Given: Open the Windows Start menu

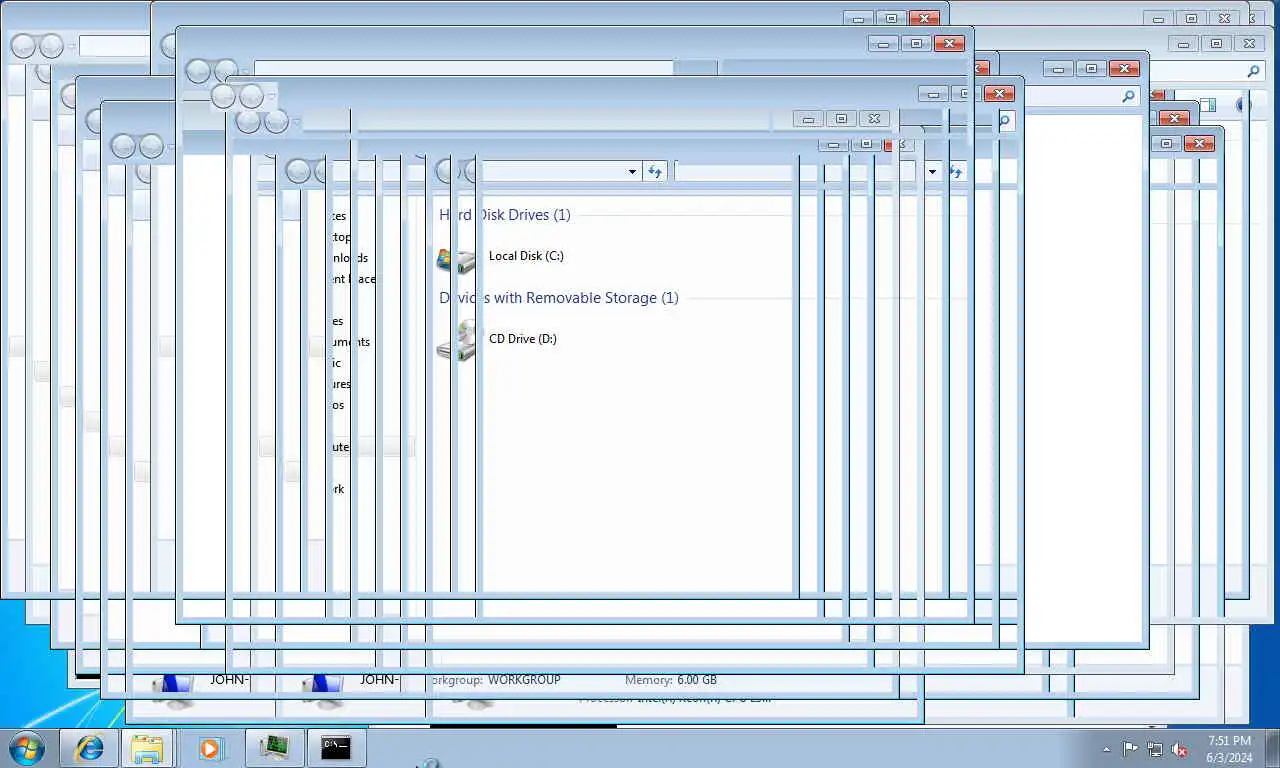Looking at the screenshot, I should click(x=26, y=748).
